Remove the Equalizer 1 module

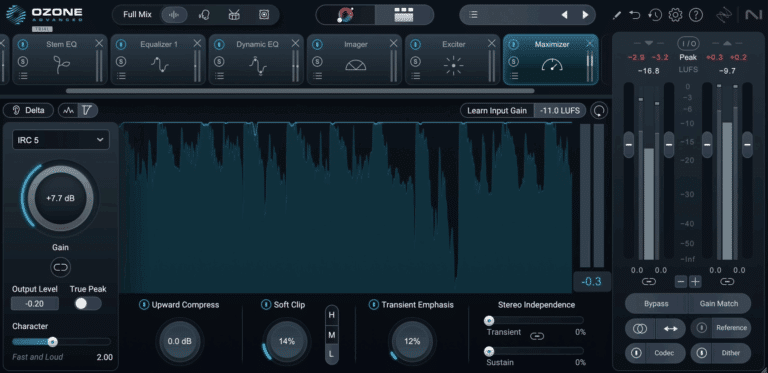pyautogui.click(x=197, y=44)
